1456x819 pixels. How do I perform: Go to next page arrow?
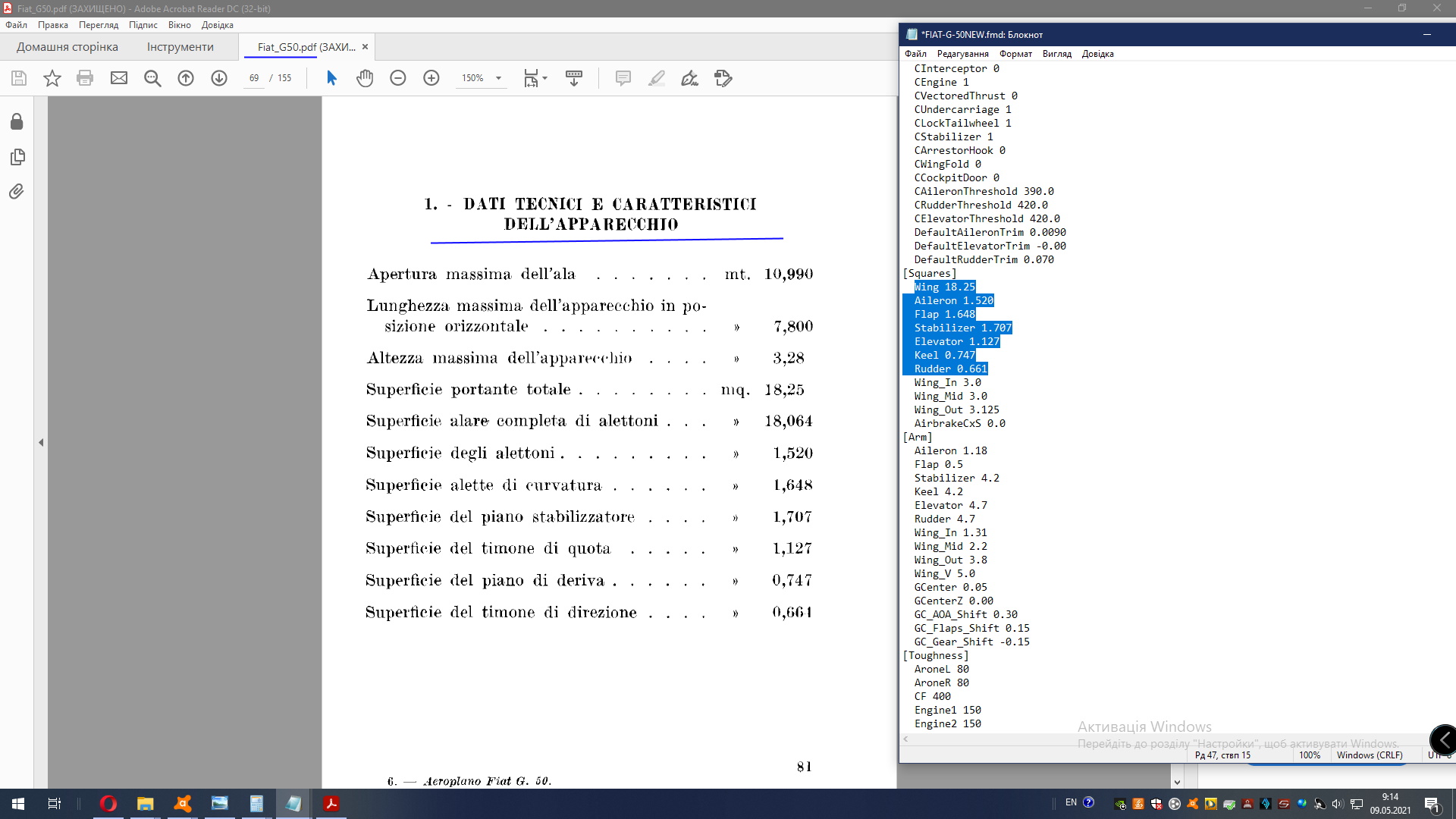[219, 78]
